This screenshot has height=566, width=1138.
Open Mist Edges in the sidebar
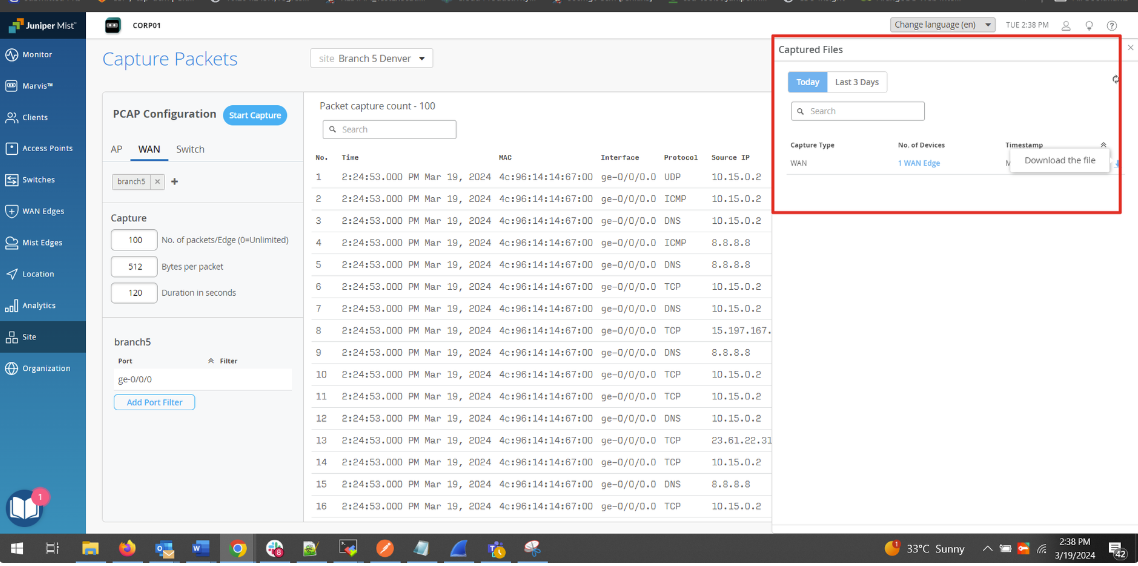point(43,242)
